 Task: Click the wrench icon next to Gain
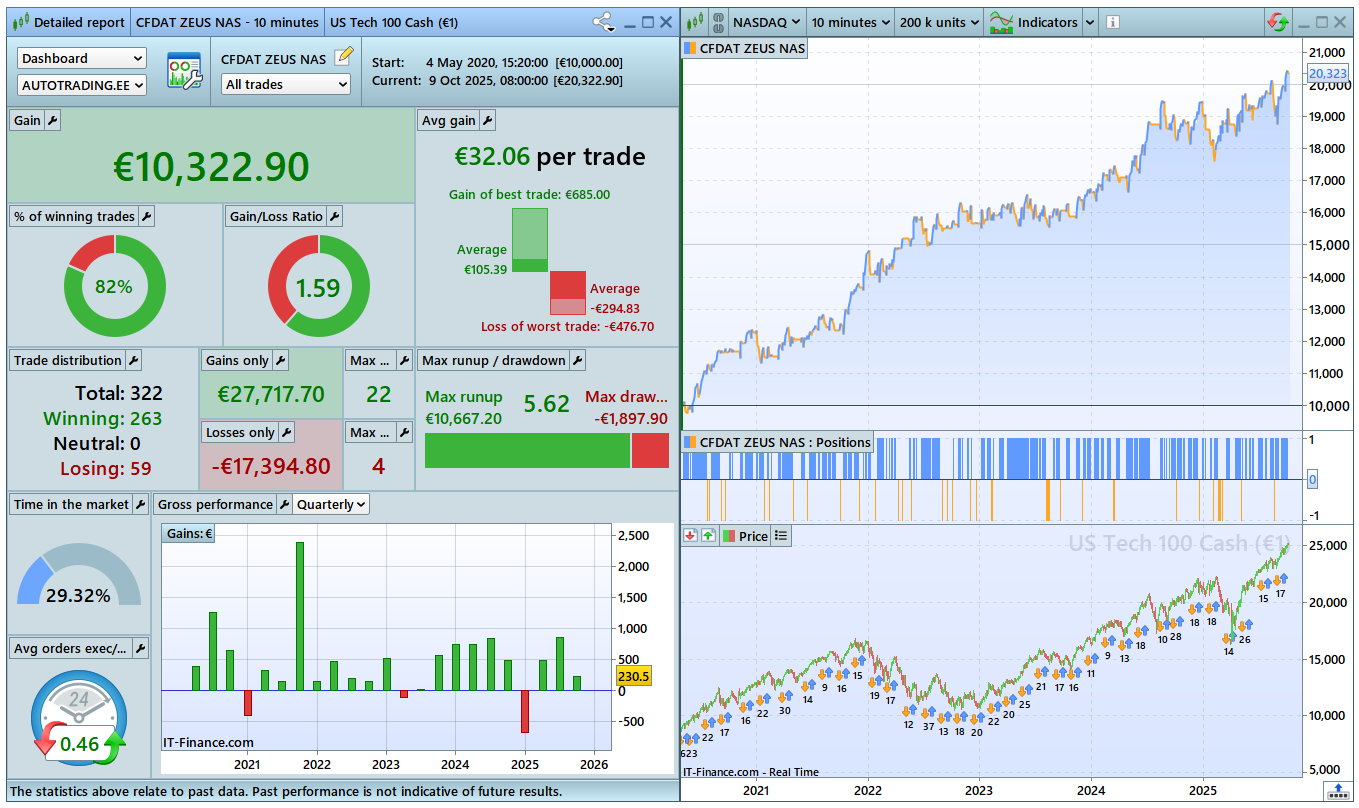point(53,120)
